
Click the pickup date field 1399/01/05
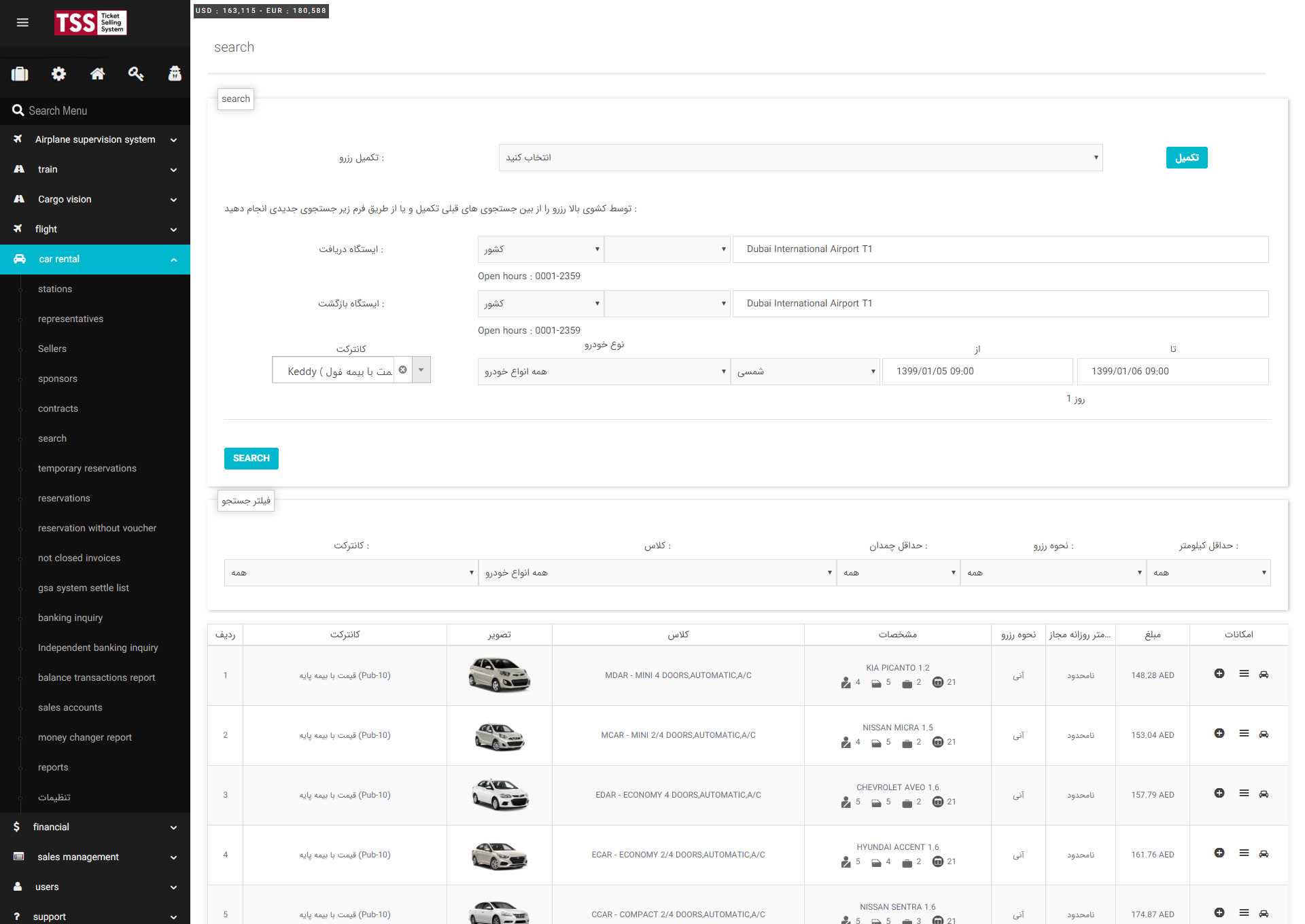click(977, 372)
